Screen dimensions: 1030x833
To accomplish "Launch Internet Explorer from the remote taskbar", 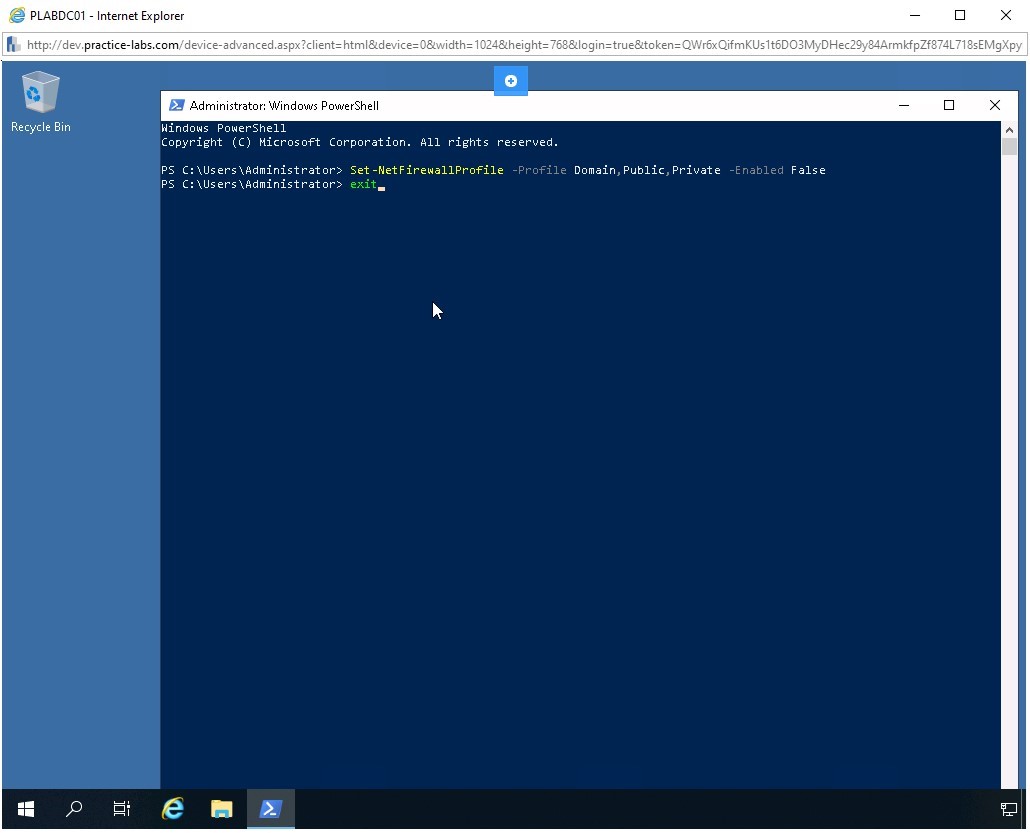I will point(173,809).
